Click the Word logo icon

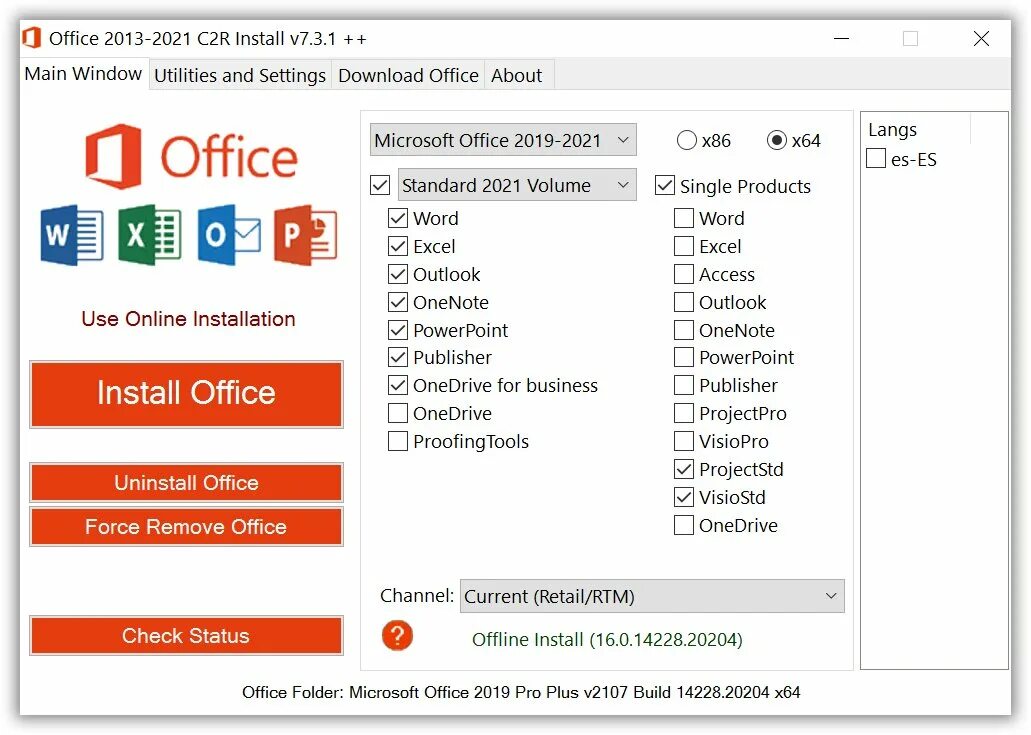(x=72, y=235)
